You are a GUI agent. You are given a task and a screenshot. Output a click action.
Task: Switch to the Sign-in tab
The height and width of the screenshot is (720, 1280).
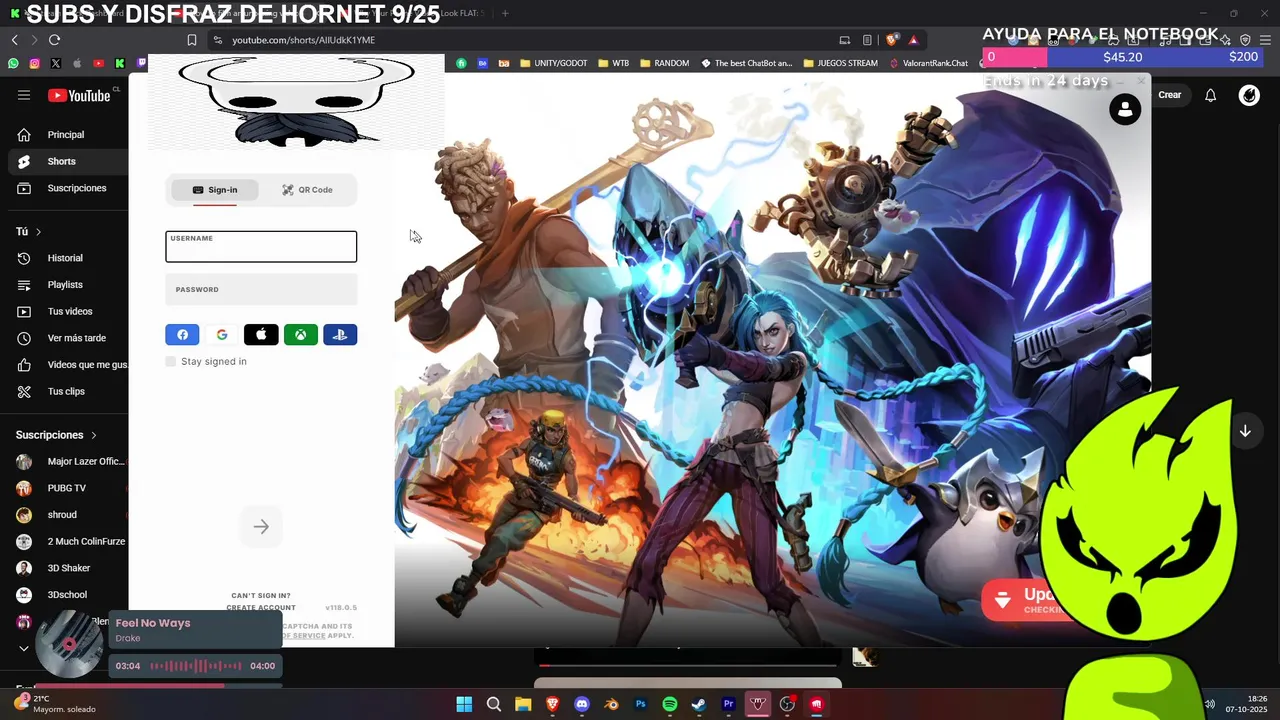pyautogui.click(x=215, y=190)
